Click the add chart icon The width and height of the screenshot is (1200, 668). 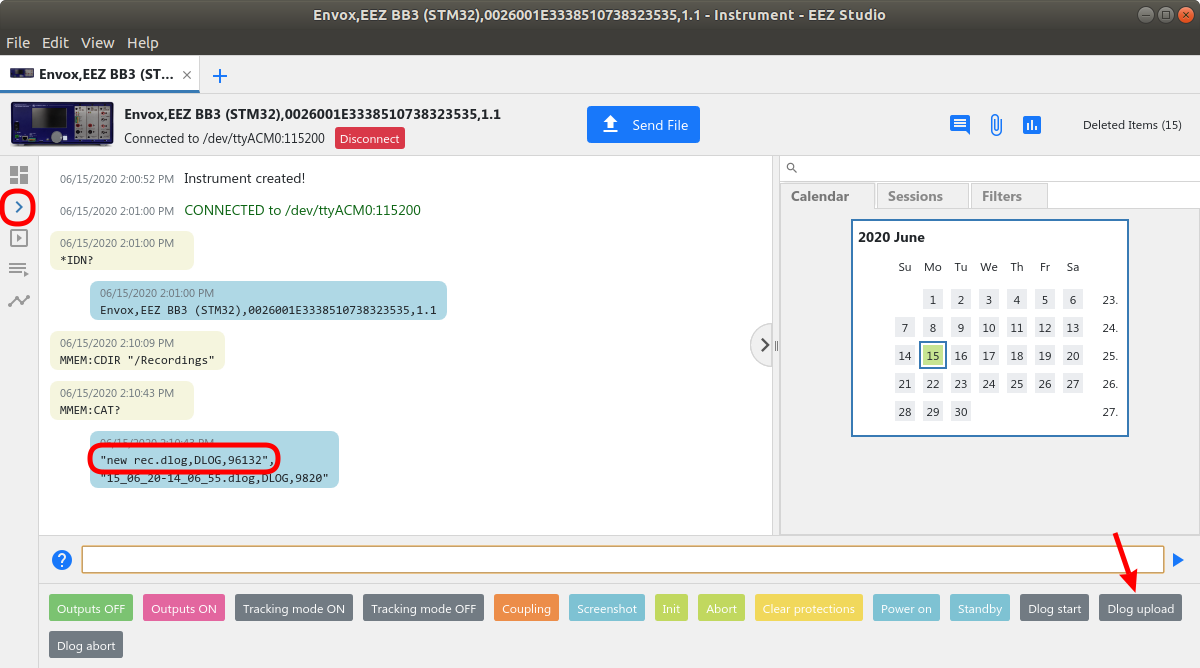(1032, 125)
